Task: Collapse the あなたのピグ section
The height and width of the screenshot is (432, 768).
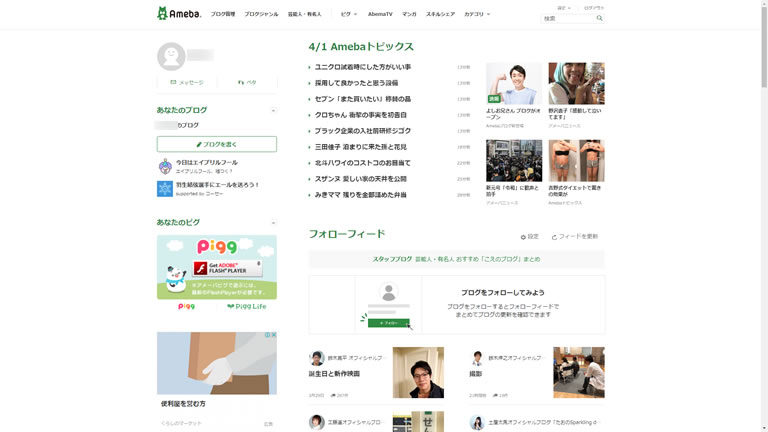Action: tap(273, 223)
